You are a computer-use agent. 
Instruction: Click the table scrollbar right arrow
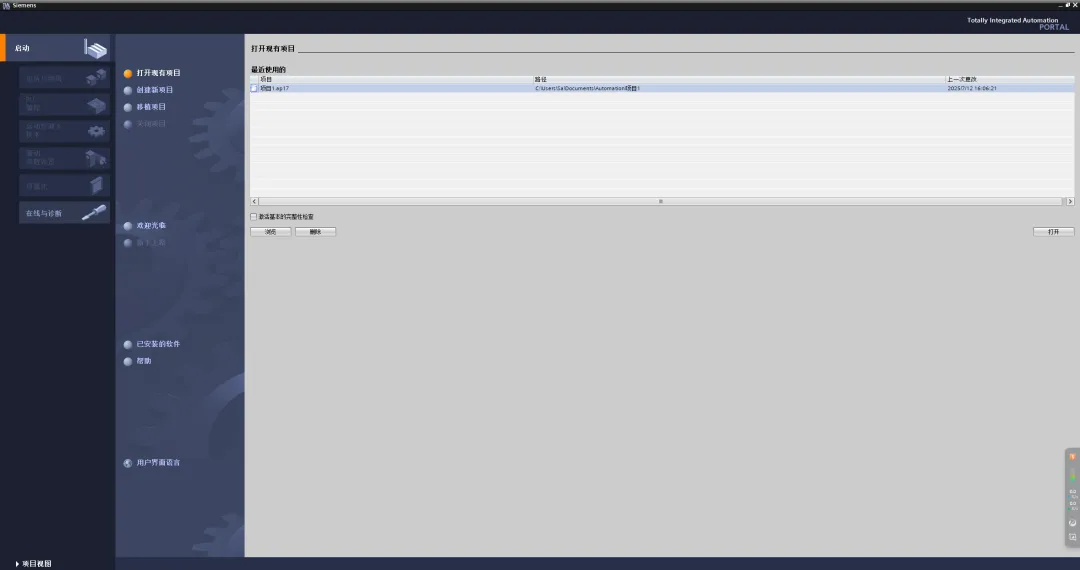(x=1070, y=202)
